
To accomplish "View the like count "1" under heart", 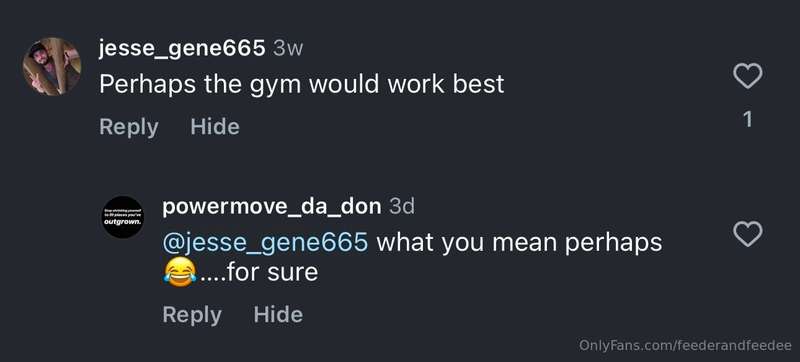I will tap(747, 119).
